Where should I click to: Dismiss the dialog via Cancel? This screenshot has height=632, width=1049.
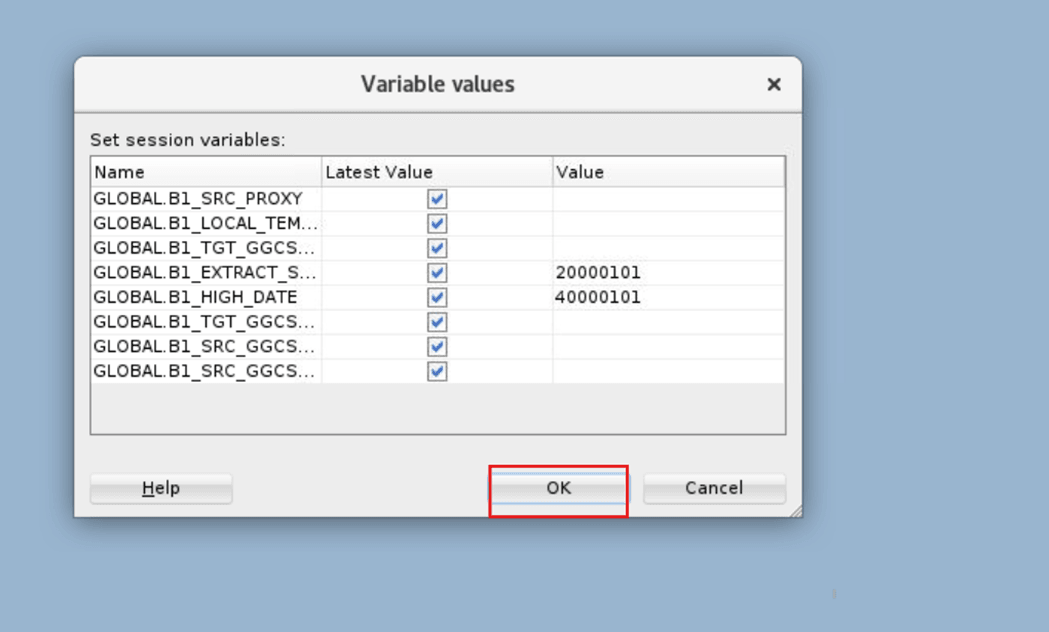[713, 488]
